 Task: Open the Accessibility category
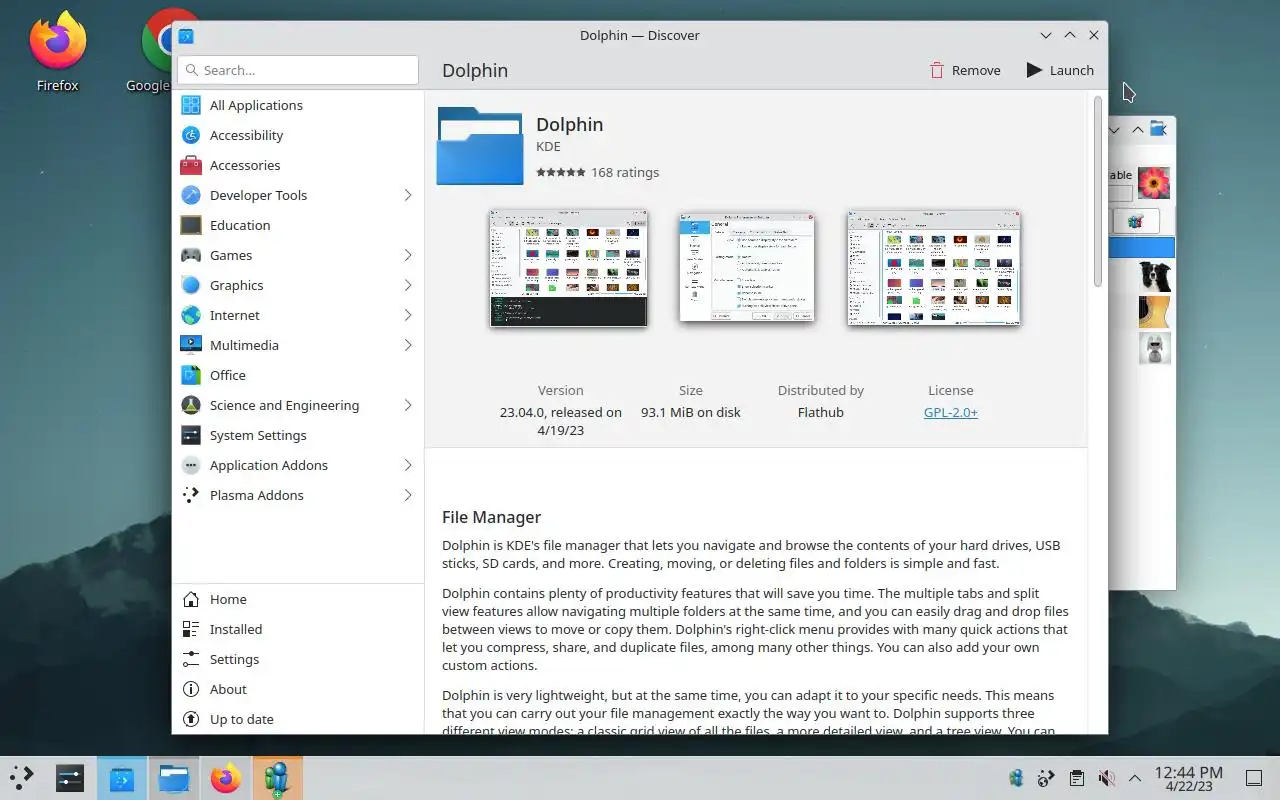[298, 135]
